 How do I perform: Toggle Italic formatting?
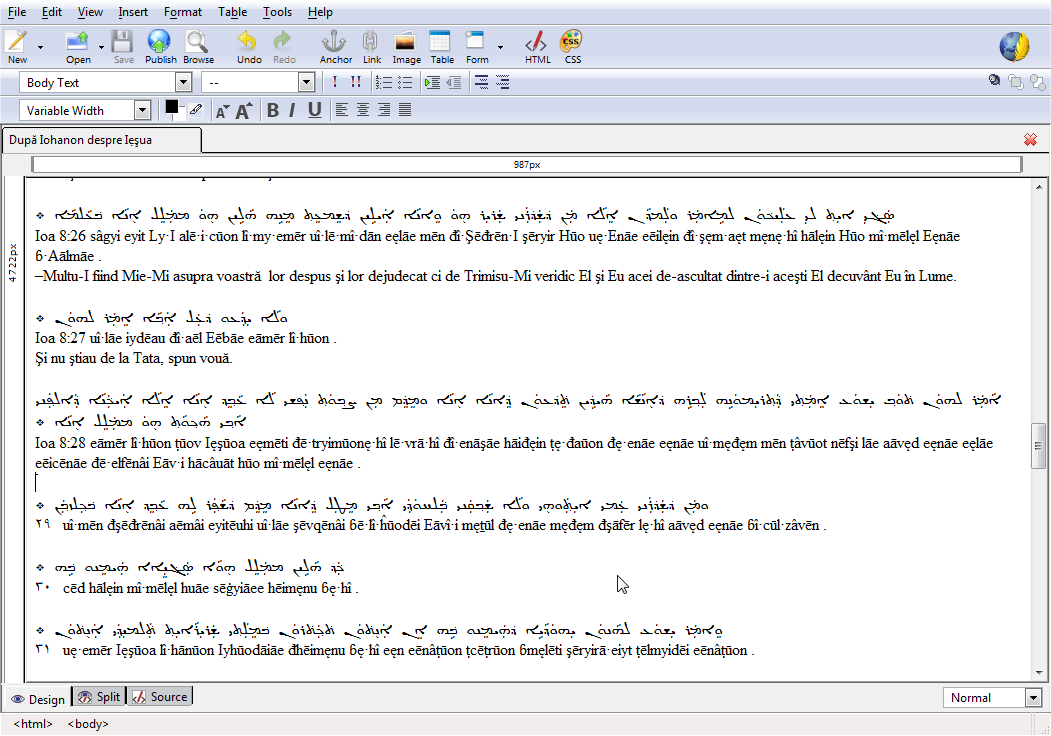click(292, 110)
